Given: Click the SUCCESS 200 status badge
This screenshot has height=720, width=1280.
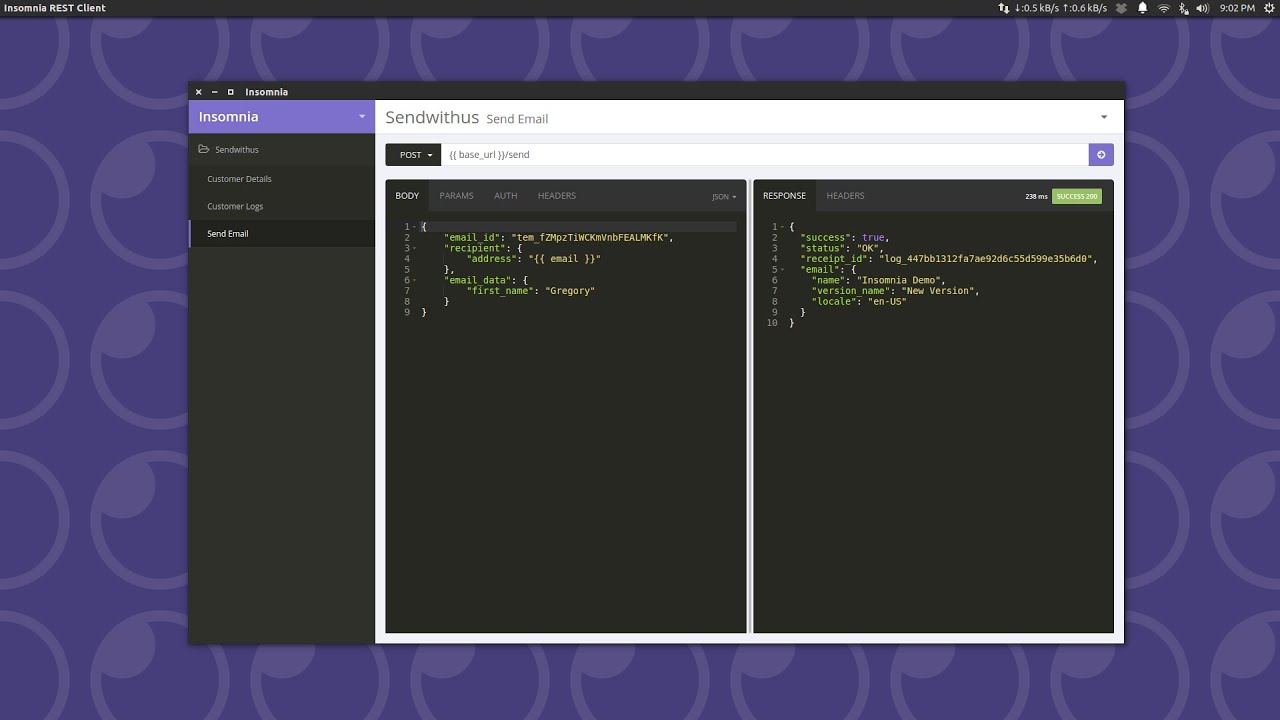Looking at the screenshot, I should coord(1077,196).
